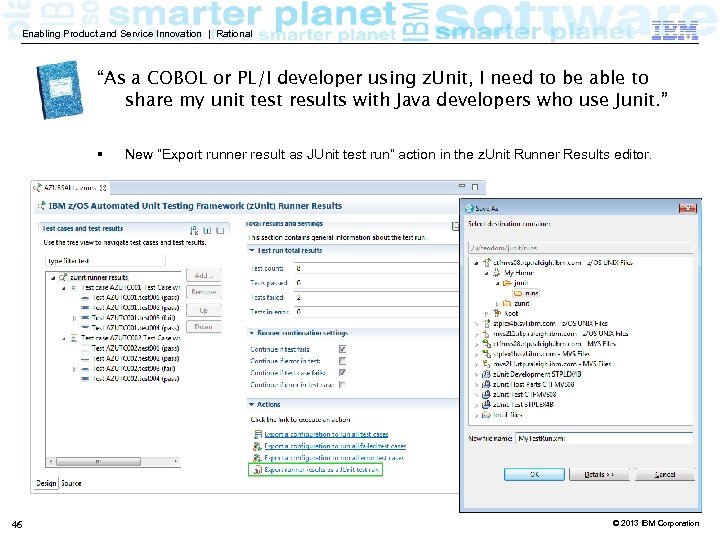Click the Test count field
This screenshot has width=720, height=540.
pos(376,268)
